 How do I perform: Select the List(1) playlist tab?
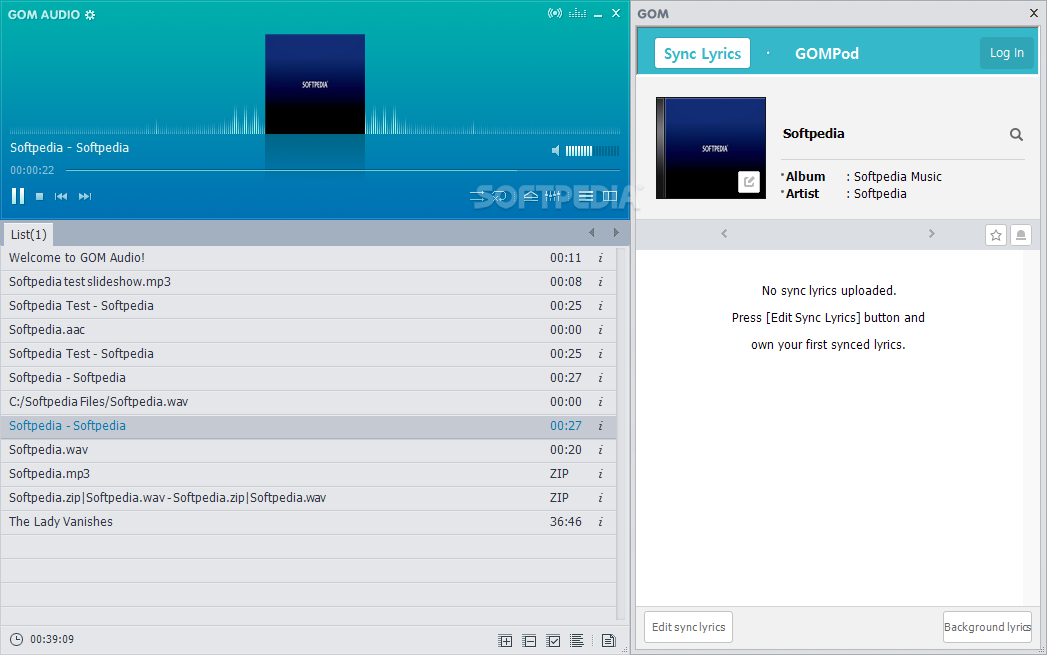[x=28, y=234]
